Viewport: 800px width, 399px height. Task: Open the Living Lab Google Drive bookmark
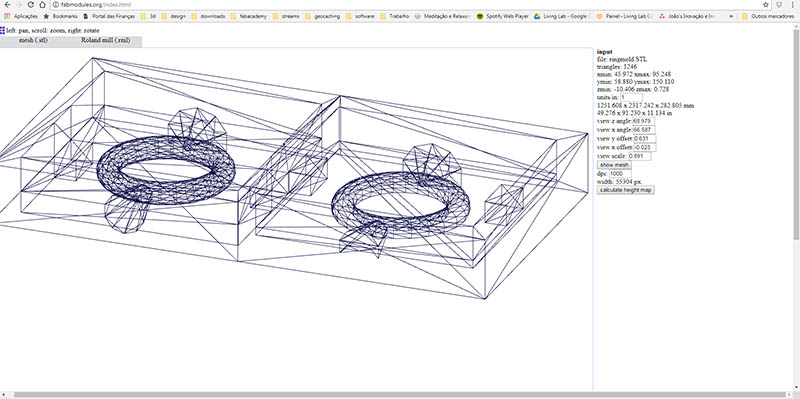point(562,16)
